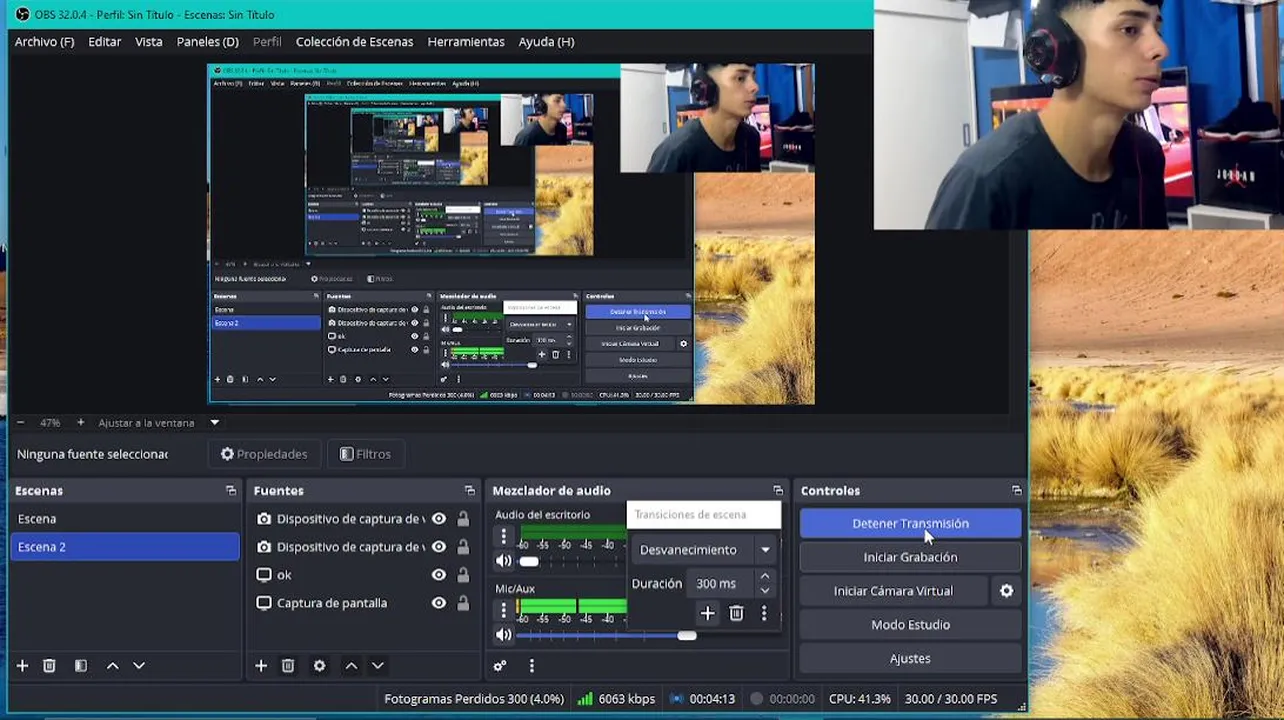
Task: Open Ayuda (H) menu
Action: (546, 42)
